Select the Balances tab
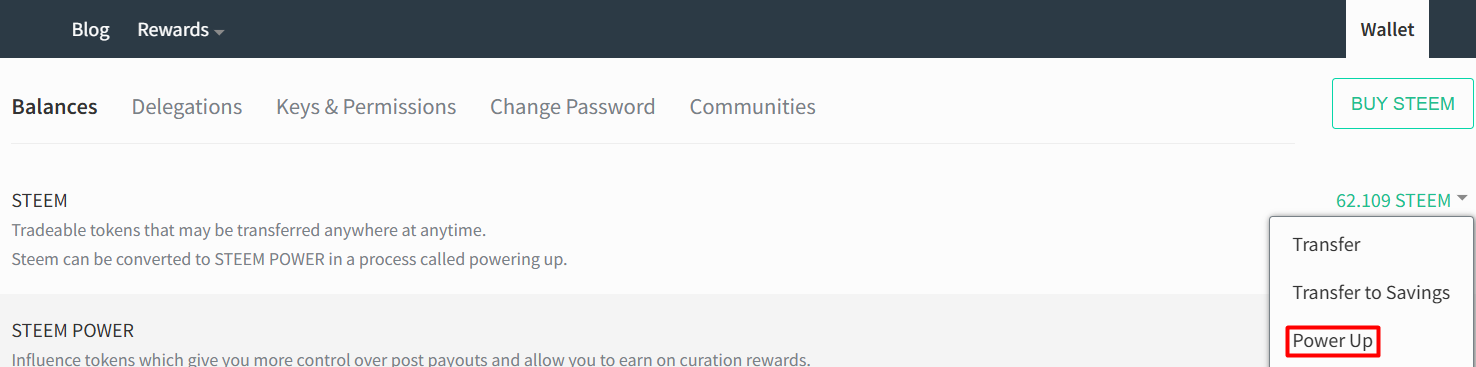1476x367 pixels. [x=55, y=106]
